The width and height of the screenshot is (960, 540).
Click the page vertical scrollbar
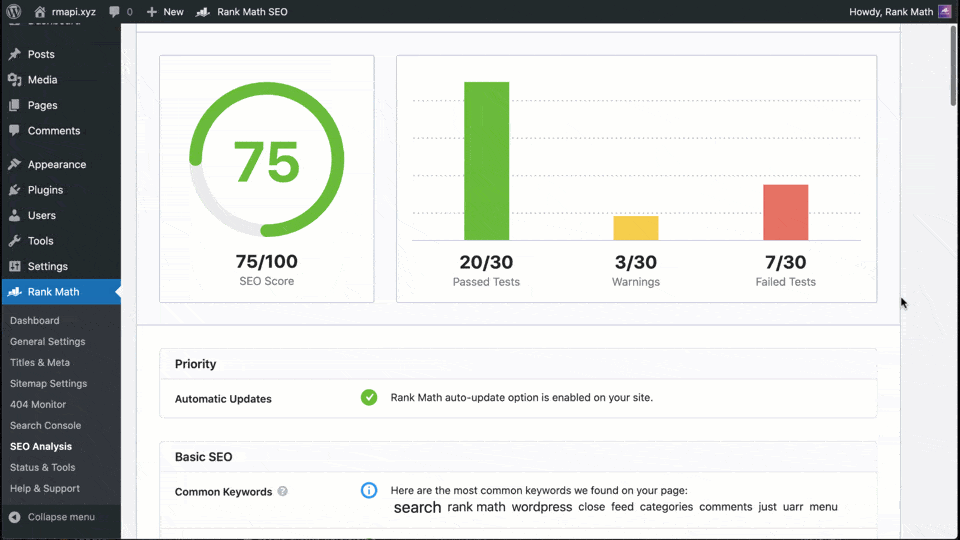pyautogui.click(x=954, y=66)
